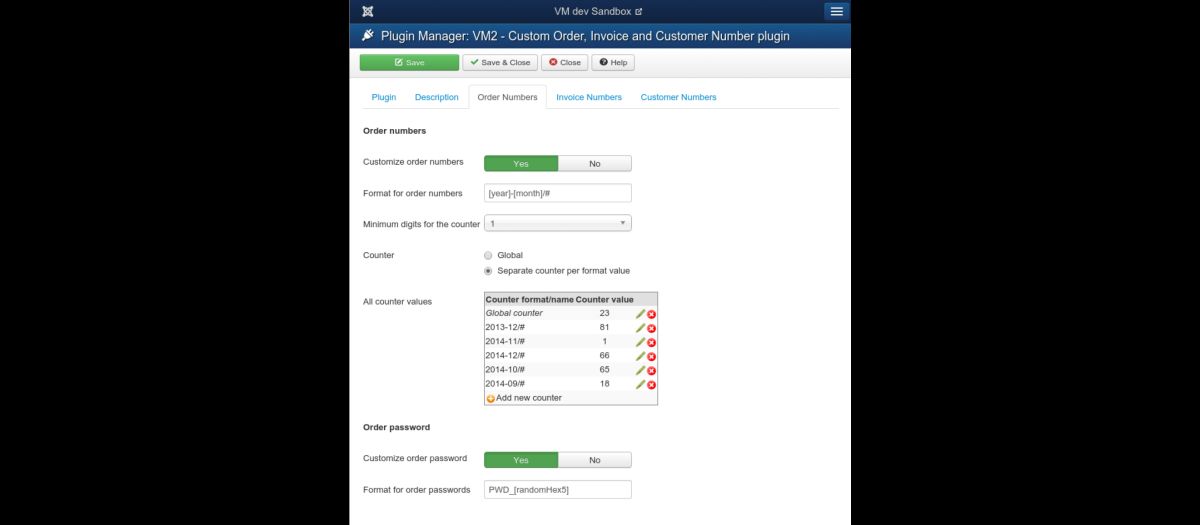Select Separate counter per format value
The width and height of the screenshot is (1200, 525).
point(488,271)
